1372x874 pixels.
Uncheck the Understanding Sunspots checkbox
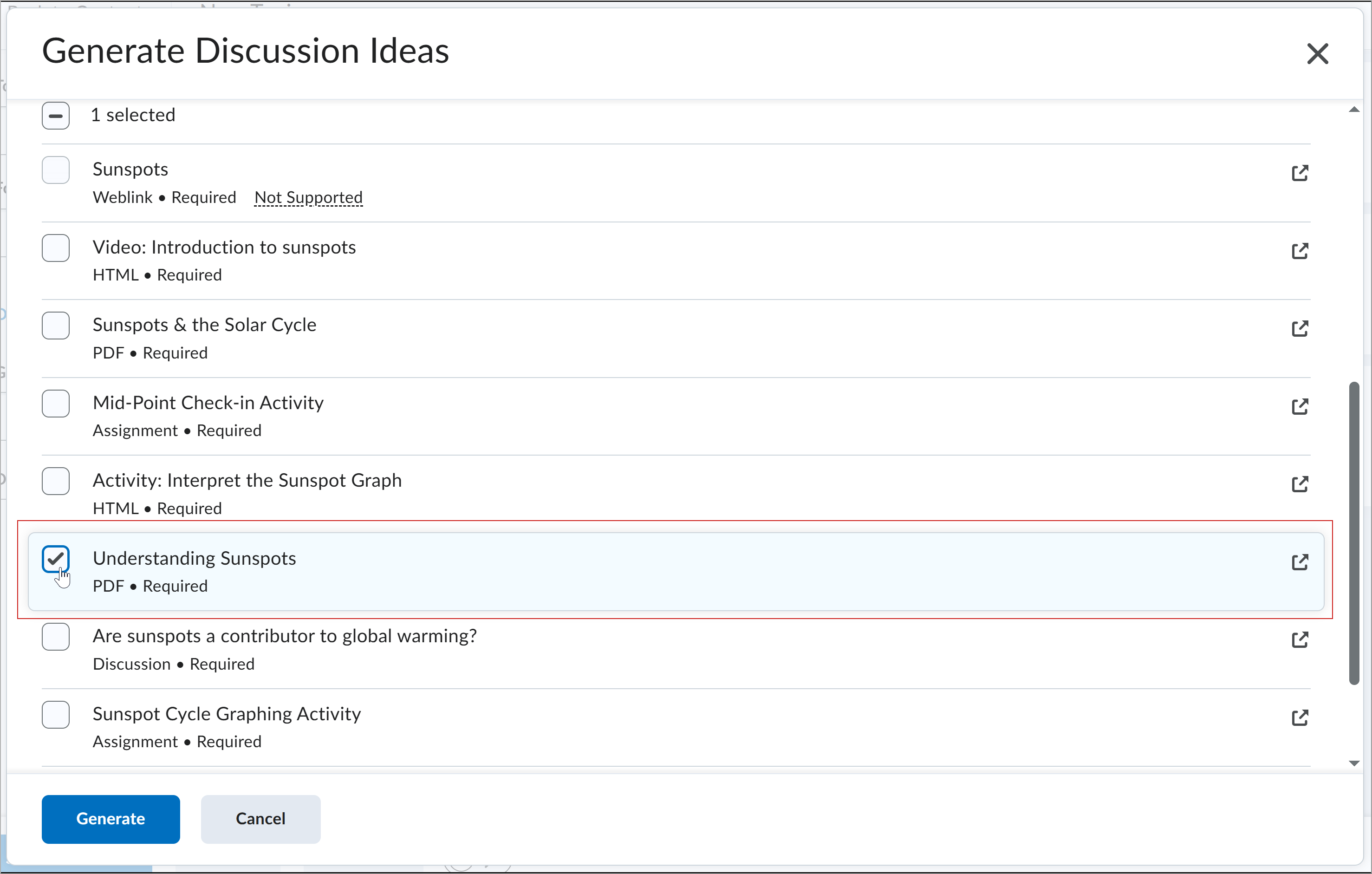pos(56,559)
